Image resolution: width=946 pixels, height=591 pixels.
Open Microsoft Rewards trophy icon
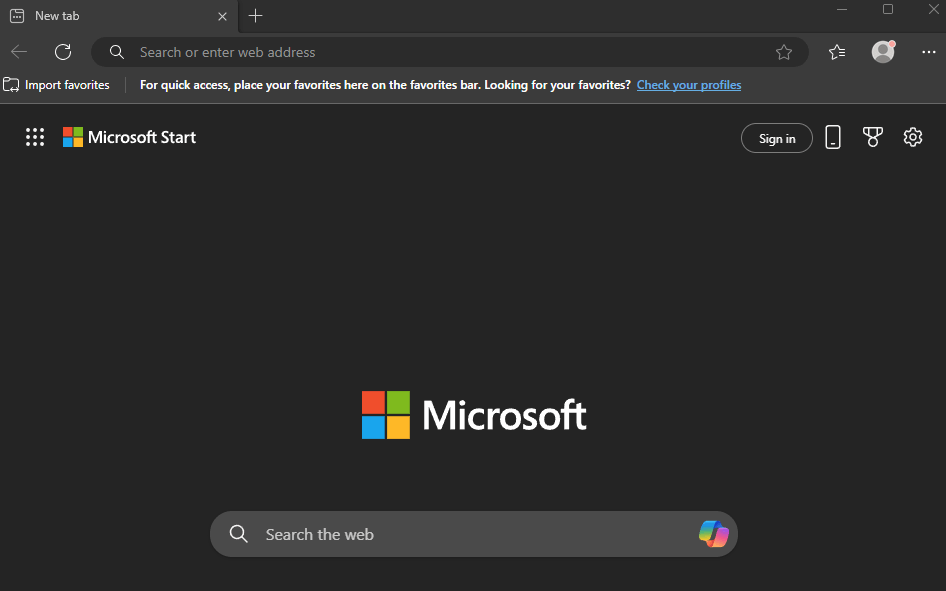pos(872,137)
